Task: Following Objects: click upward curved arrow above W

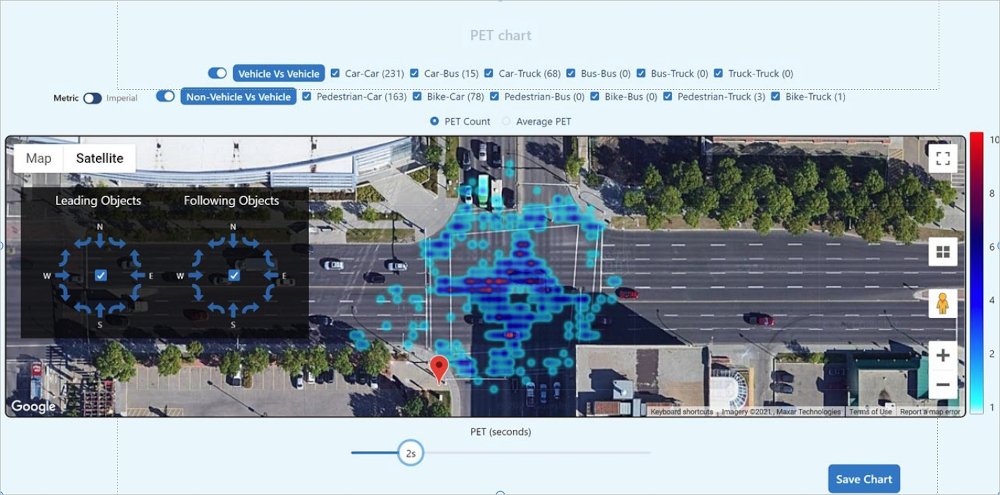Action: [x=198, y=258]
